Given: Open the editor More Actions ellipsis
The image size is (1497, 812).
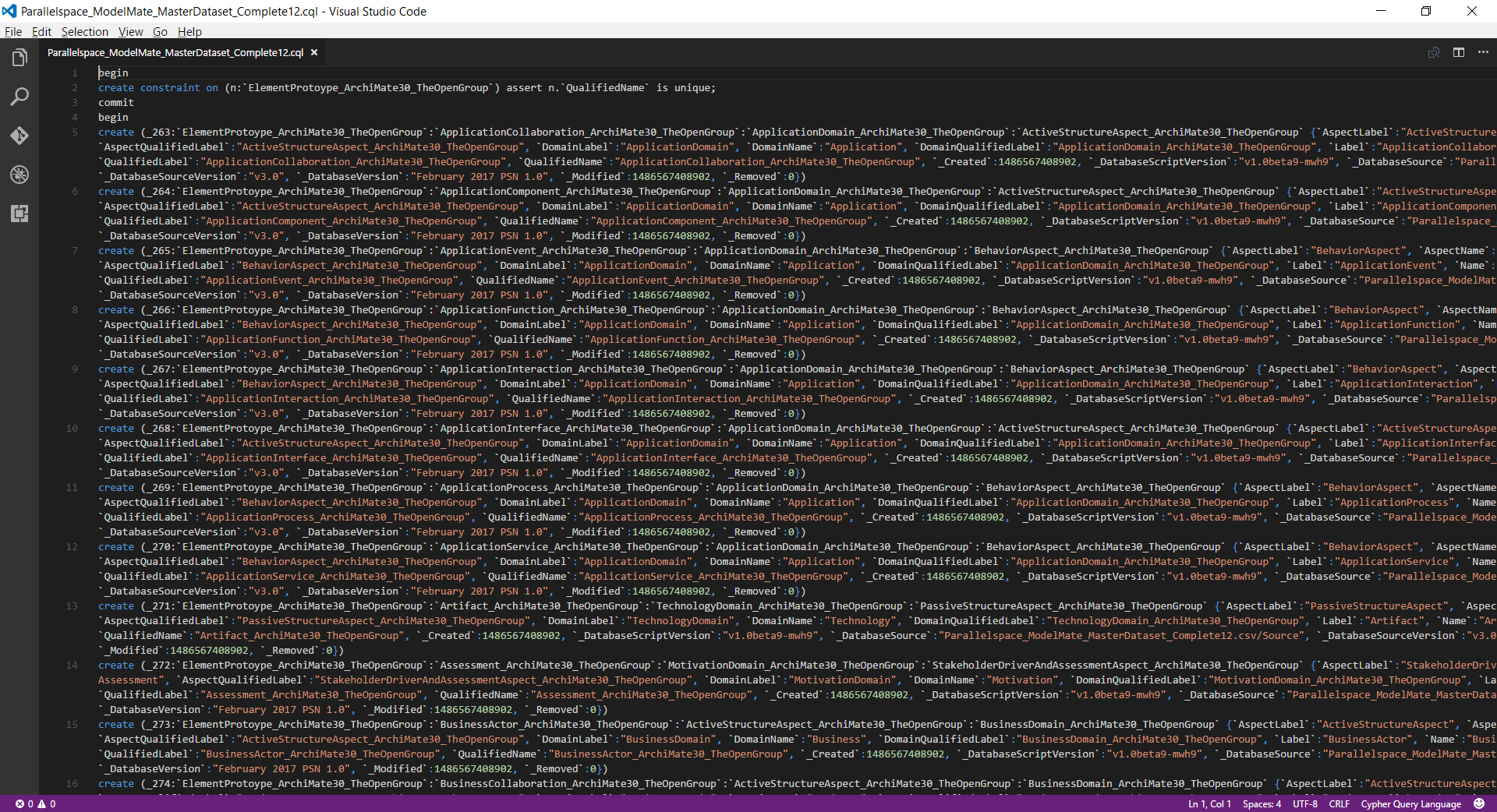Looking at the screenshot, I should [1482, 52].
